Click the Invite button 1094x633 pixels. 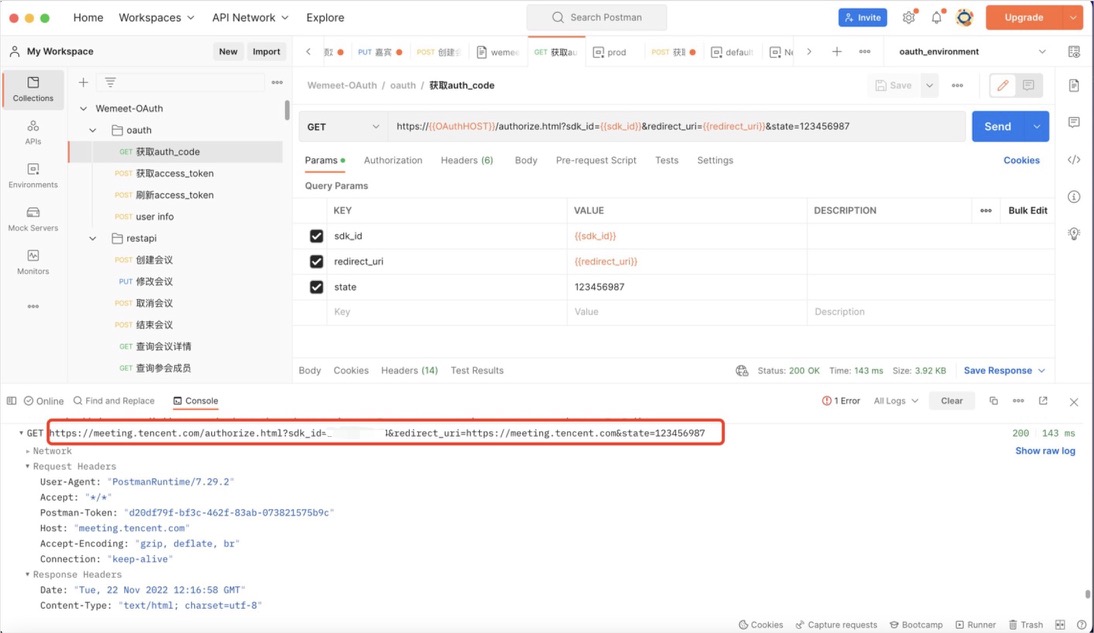tap(862, 17)
